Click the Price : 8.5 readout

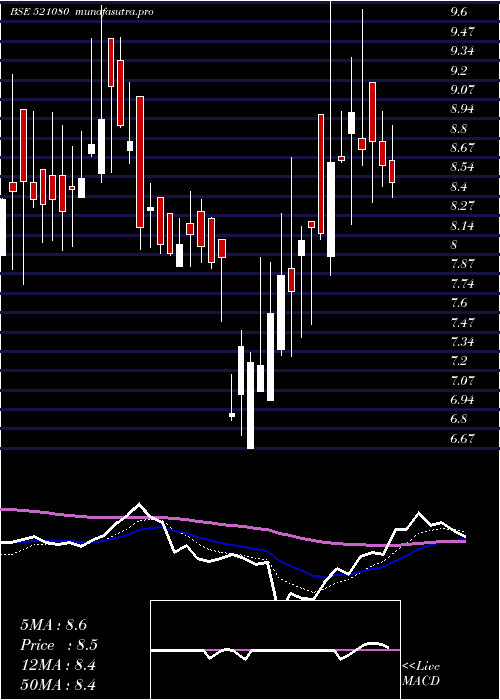coord(59,645)
